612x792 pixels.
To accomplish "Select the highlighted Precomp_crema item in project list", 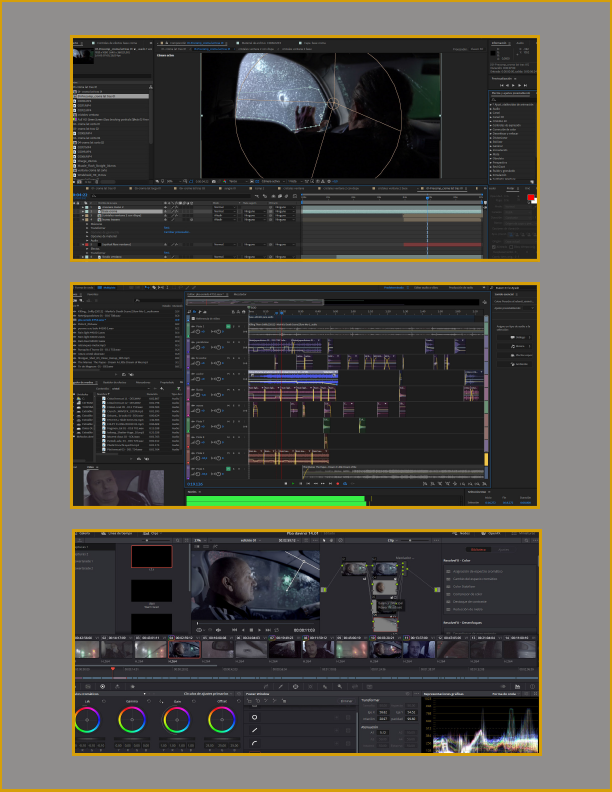I will pos(112,96).
